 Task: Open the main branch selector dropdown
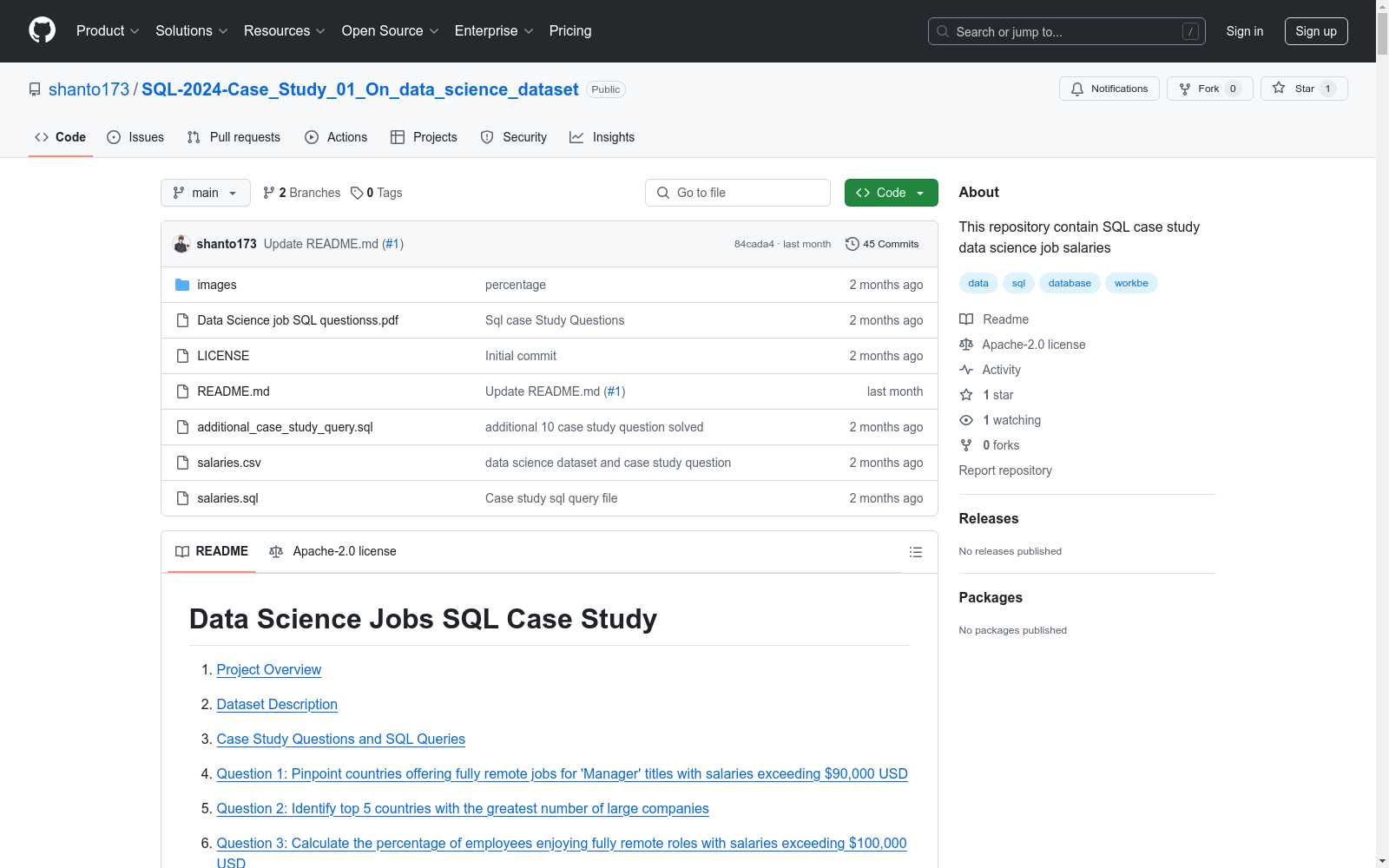[x=206, y=193]
